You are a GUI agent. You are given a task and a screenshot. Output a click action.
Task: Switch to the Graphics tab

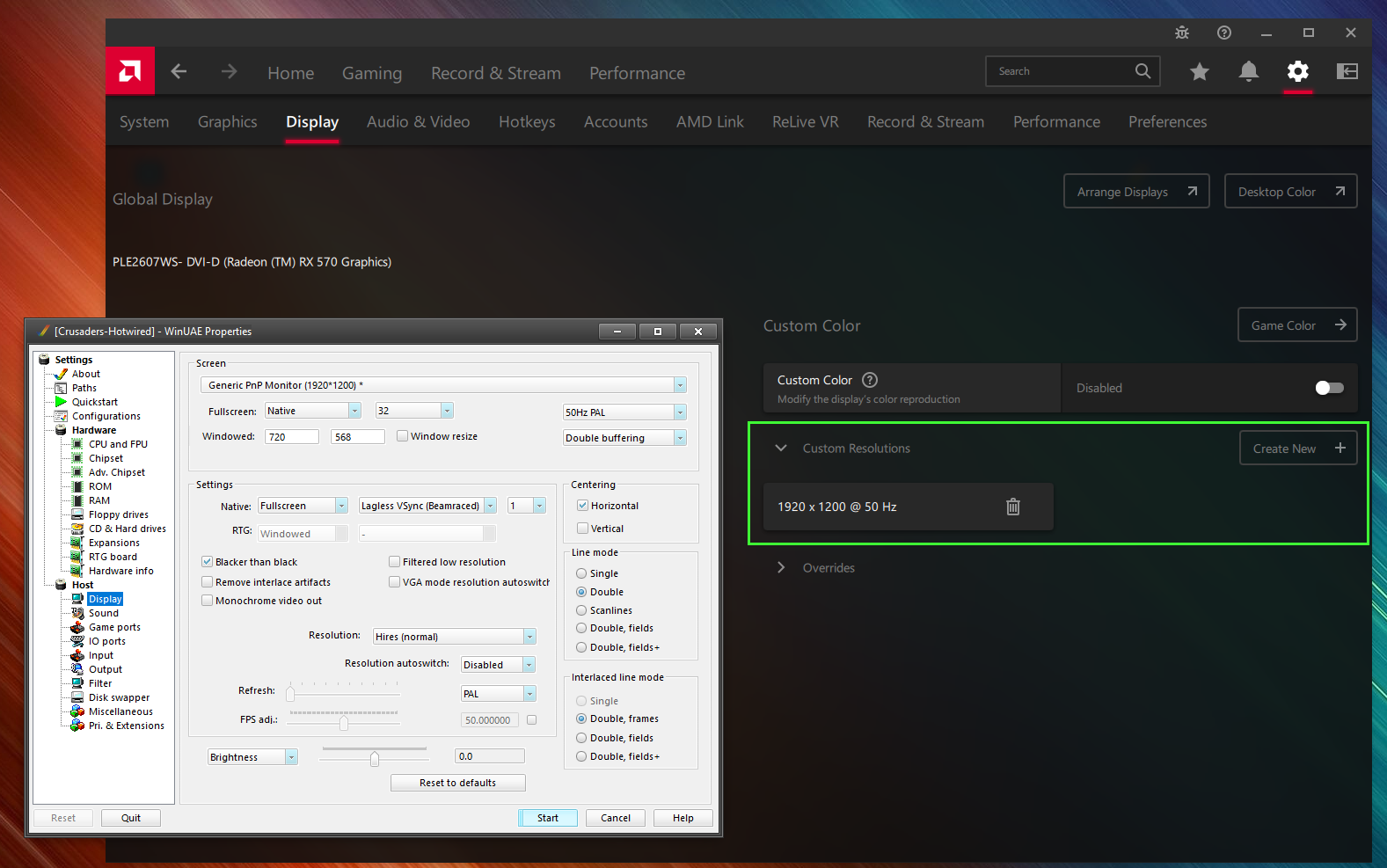228,122
